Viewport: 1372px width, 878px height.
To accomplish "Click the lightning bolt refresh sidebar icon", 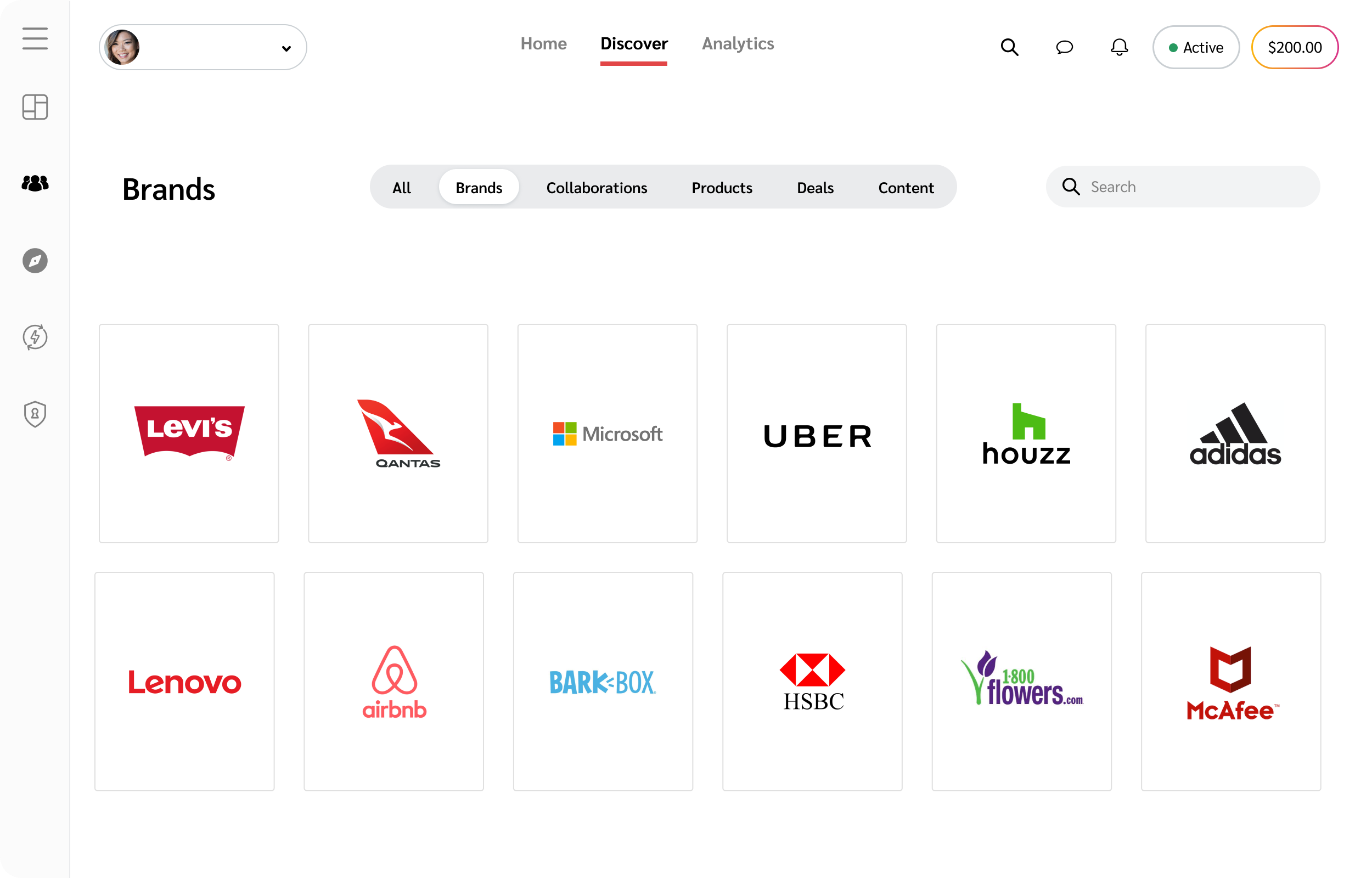I will (35, 337).
